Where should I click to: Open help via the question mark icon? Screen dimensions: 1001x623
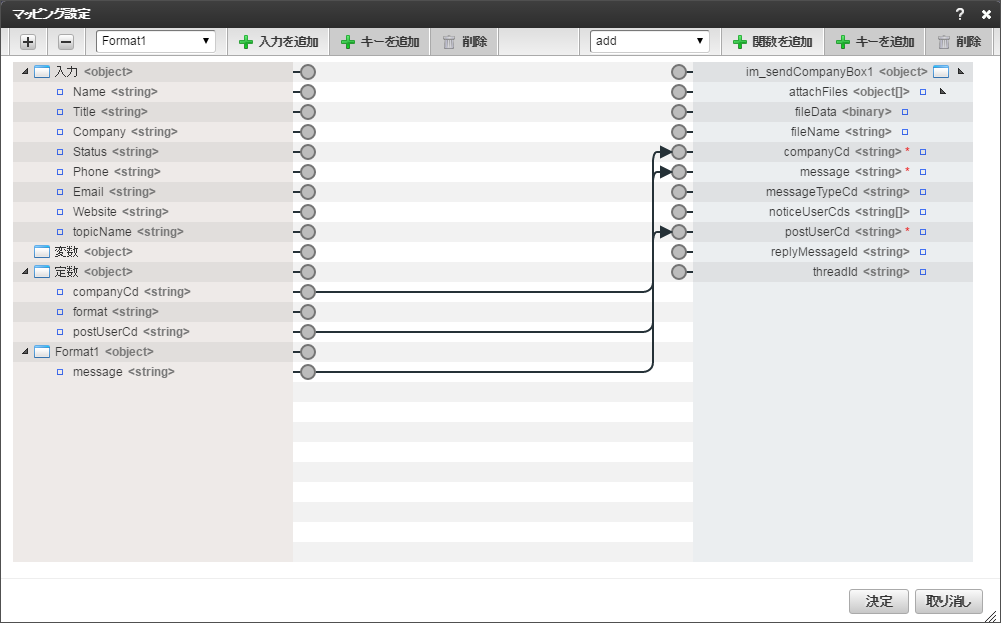point(958,14)
